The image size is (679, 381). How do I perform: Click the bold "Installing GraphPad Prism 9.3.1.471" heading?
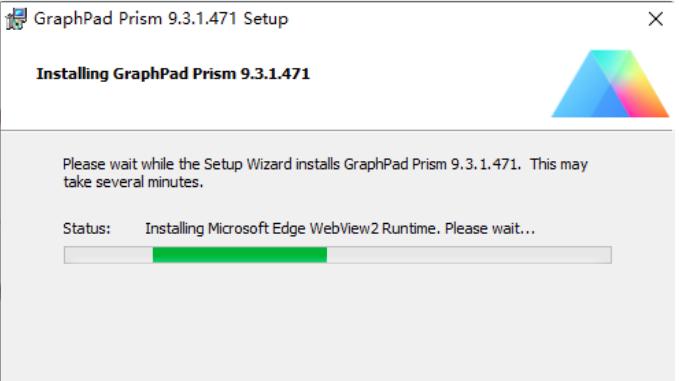[173, 74]
